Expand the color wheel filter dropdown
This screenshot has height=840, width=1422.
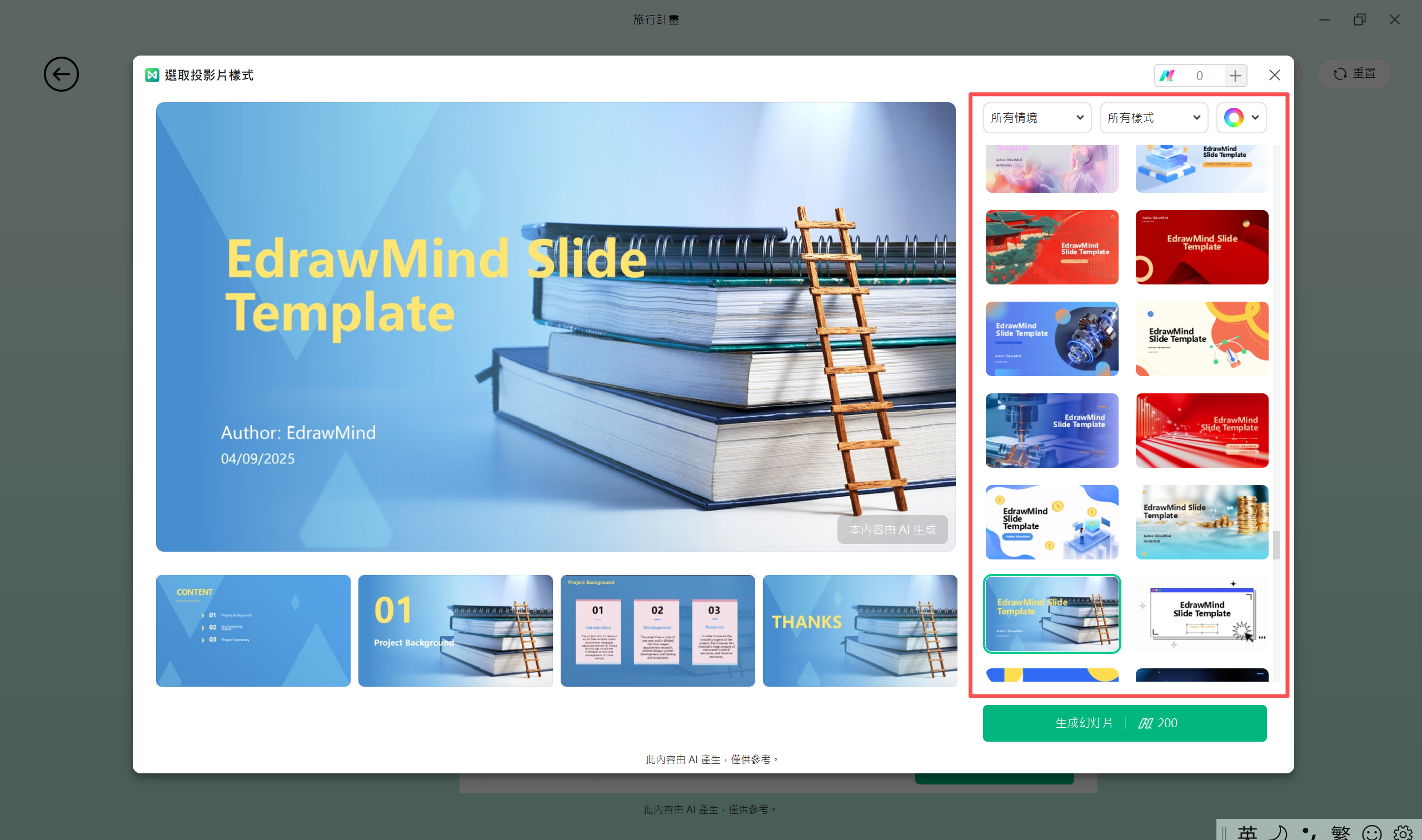click(1241, 118)
